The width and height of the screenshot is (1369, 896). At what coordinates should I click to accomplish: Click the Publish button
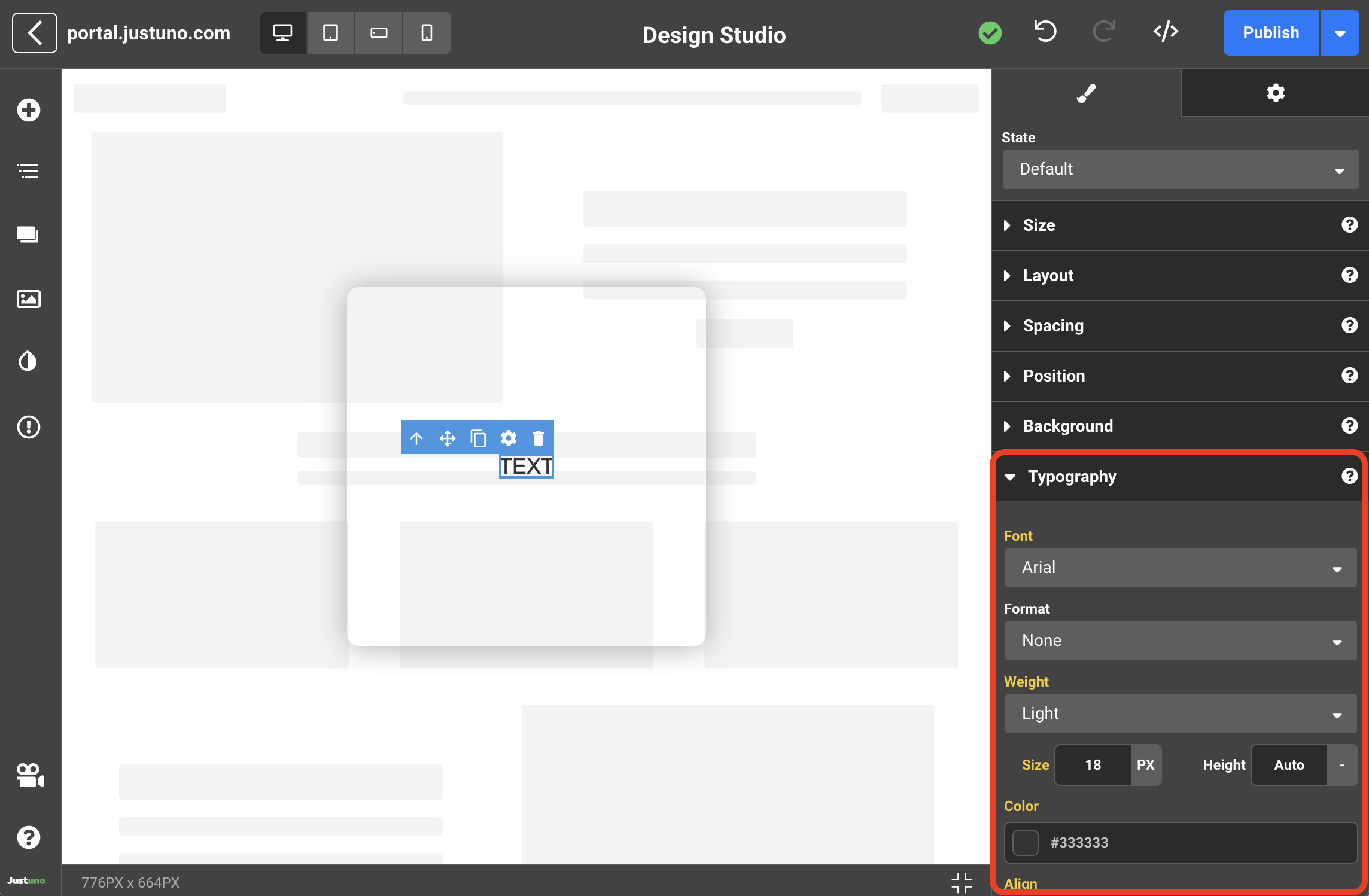(x=1270, y=33)
